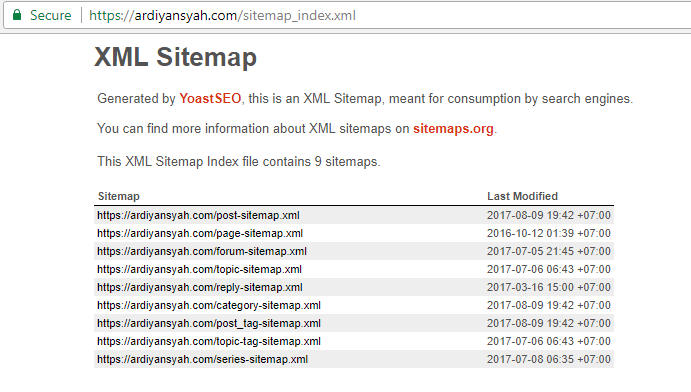Image resolution: width=691 pixels, height=392 pixels.
Task: Click the Secure label in address bar
Action: (x=50, y=15)
